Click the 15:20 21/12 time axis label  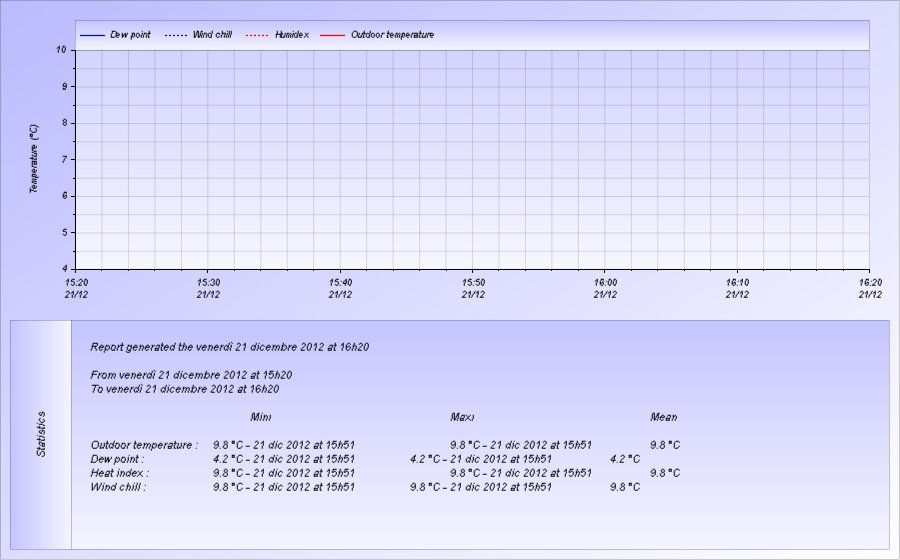pyautogui.click(x=76, y=289)
